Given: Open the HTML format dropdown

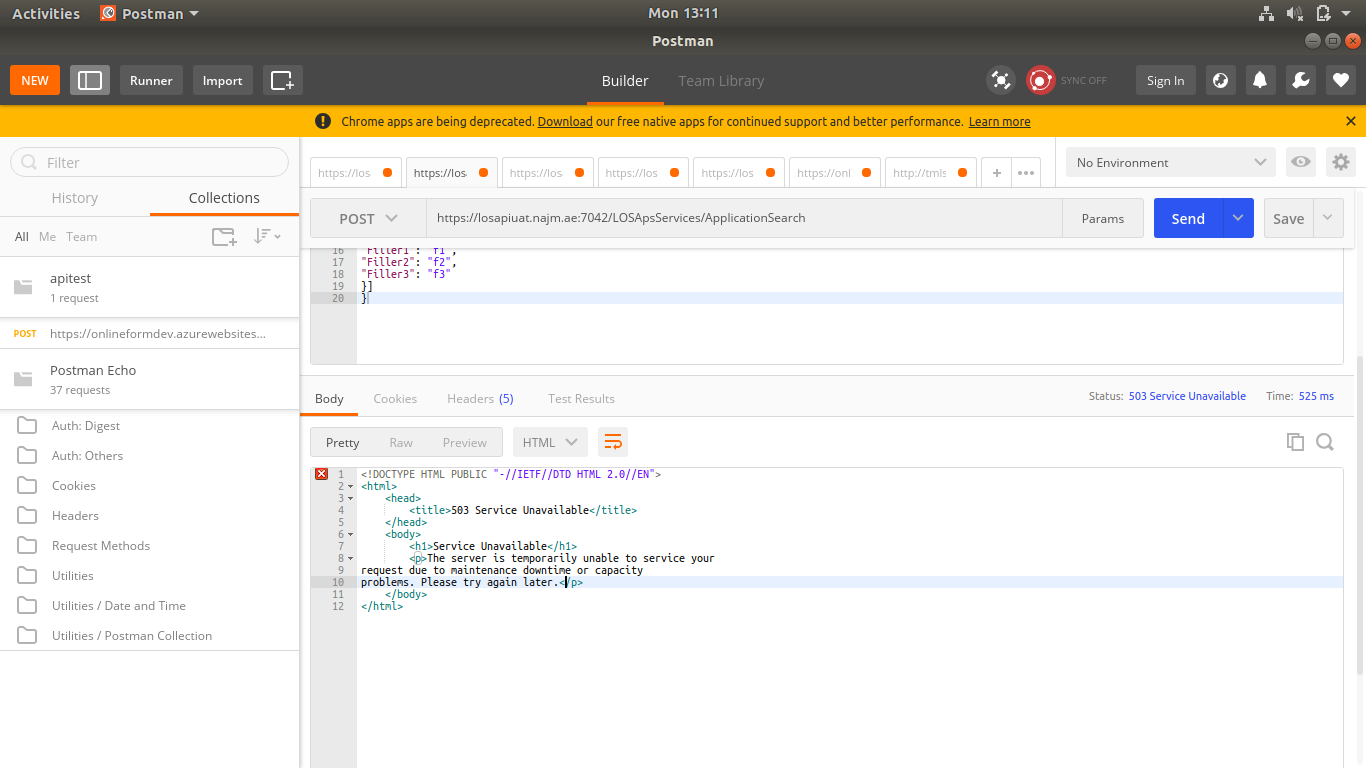Looking at the screenshot, I should click(x=550, y=442).
